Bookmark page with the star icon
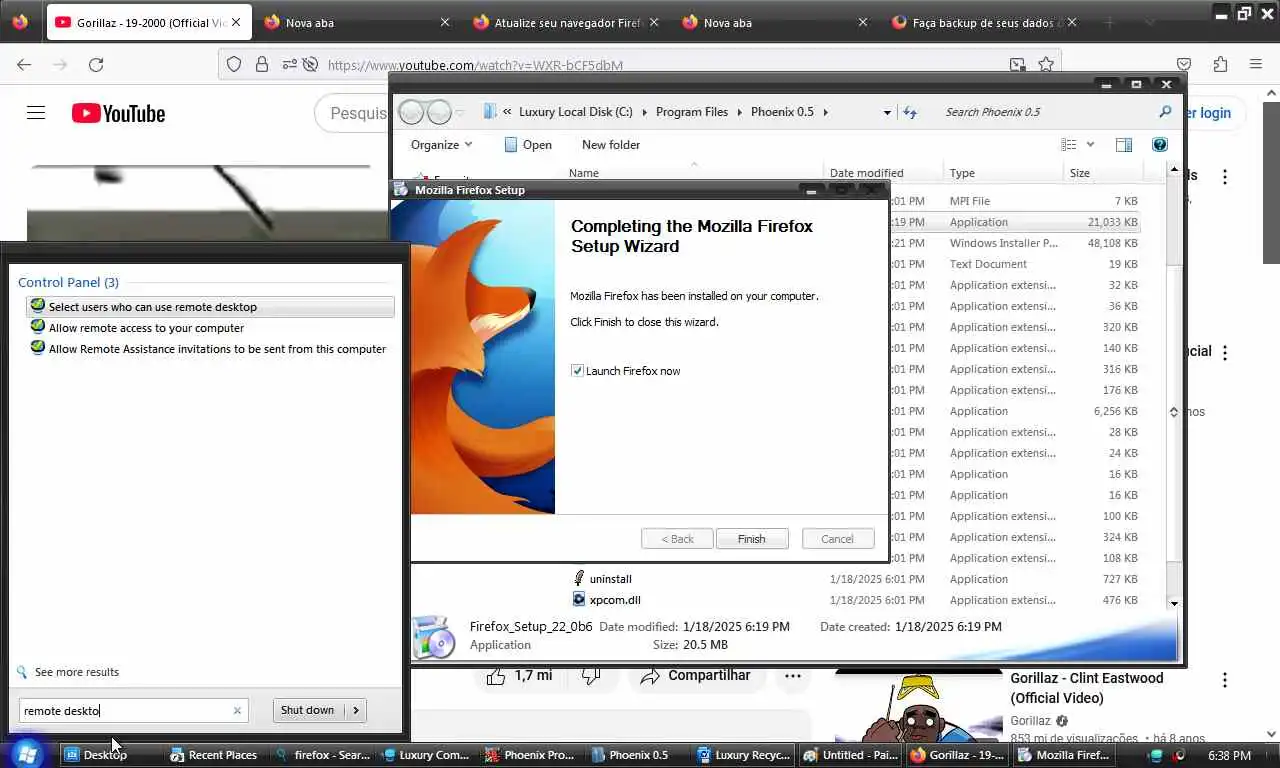1280x768 pixels. pyautogui.click(x=1046, y=64)
